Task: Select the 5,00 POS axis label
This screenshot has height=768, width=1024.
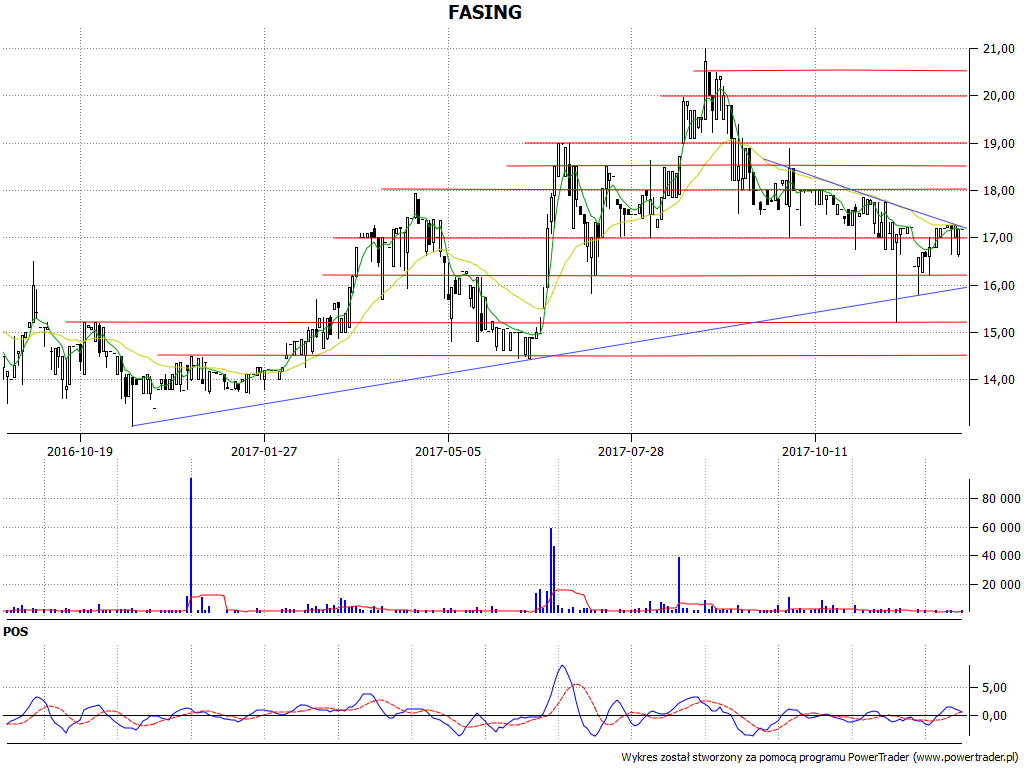Action: click(994, 688)
